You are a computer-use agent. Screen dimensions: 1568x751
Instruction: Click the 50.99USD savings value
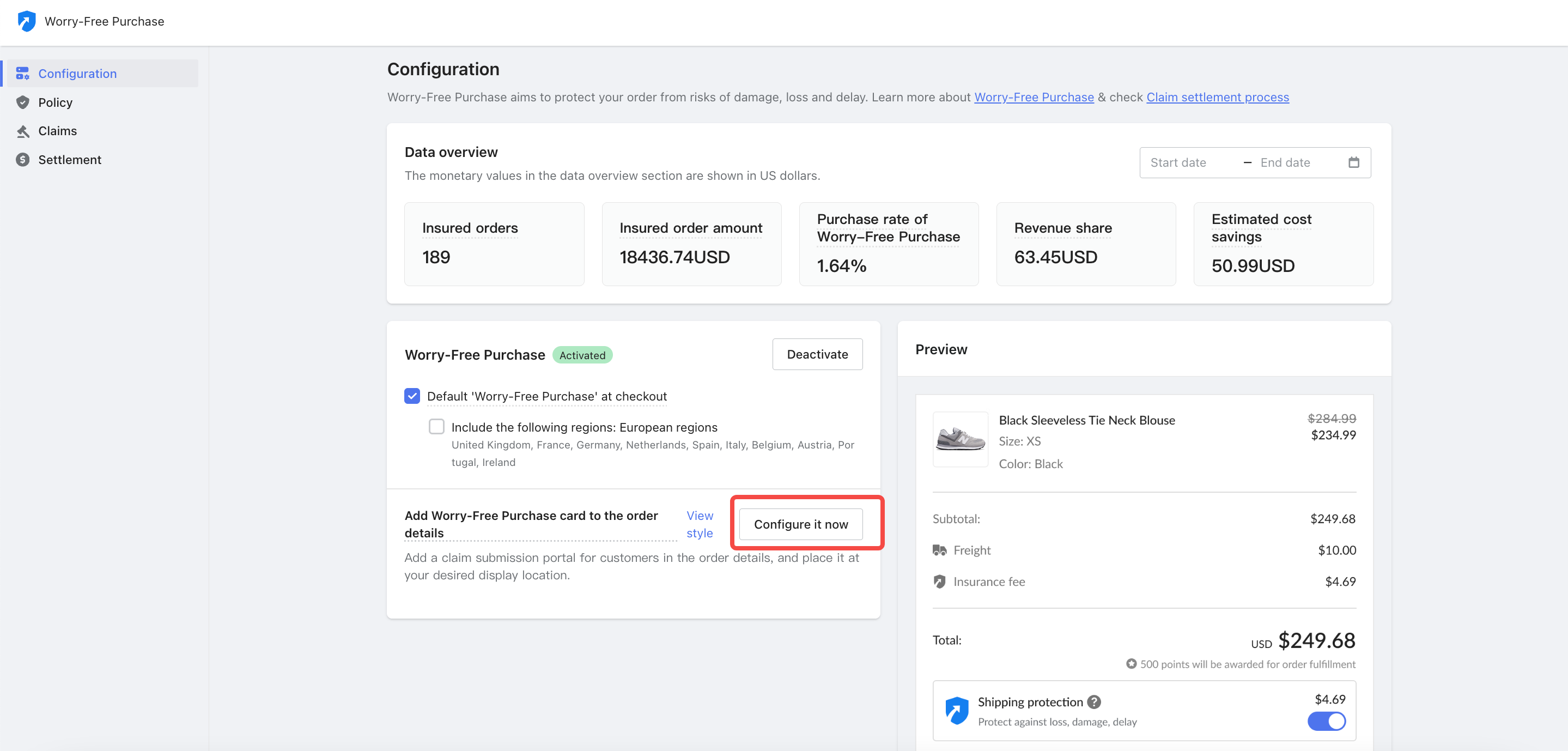1253,266
